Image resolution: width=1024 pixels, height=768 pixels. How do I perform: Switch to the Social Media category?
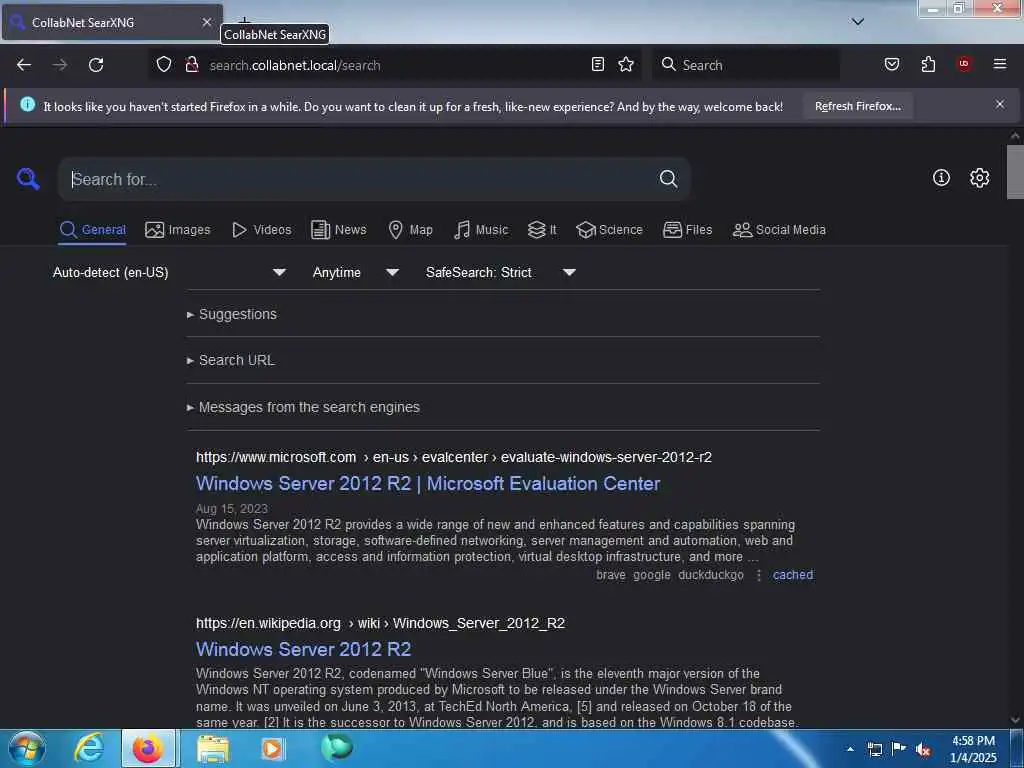[x=779, y=230]
